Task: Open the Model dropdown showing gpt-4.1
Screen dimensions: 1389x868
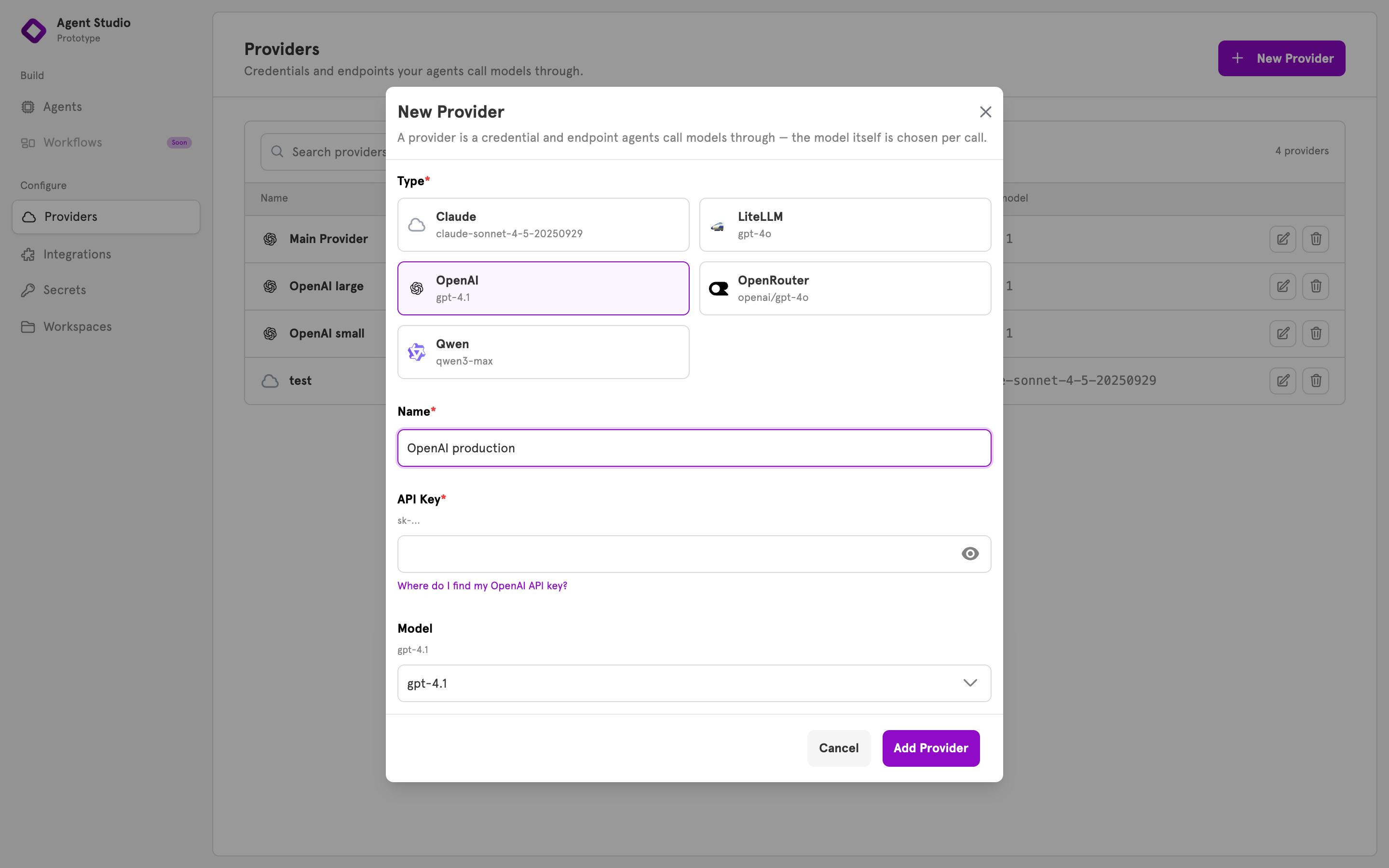Action: [x=694, y=683]
